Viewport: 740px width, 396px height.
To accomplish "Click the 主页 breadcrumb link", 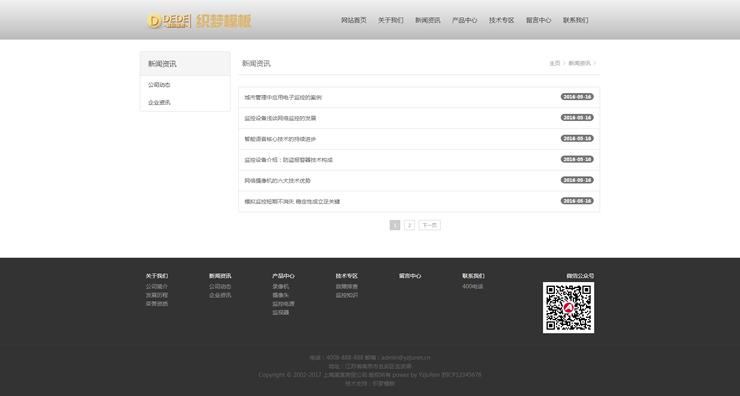I will click(555, 63).
